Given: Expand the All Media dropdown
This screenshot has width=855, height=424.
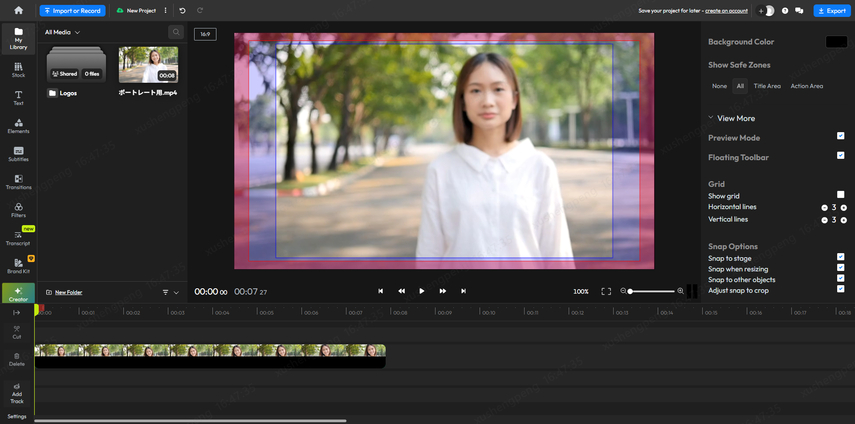Looking at the screenshot, I should 62,32.
